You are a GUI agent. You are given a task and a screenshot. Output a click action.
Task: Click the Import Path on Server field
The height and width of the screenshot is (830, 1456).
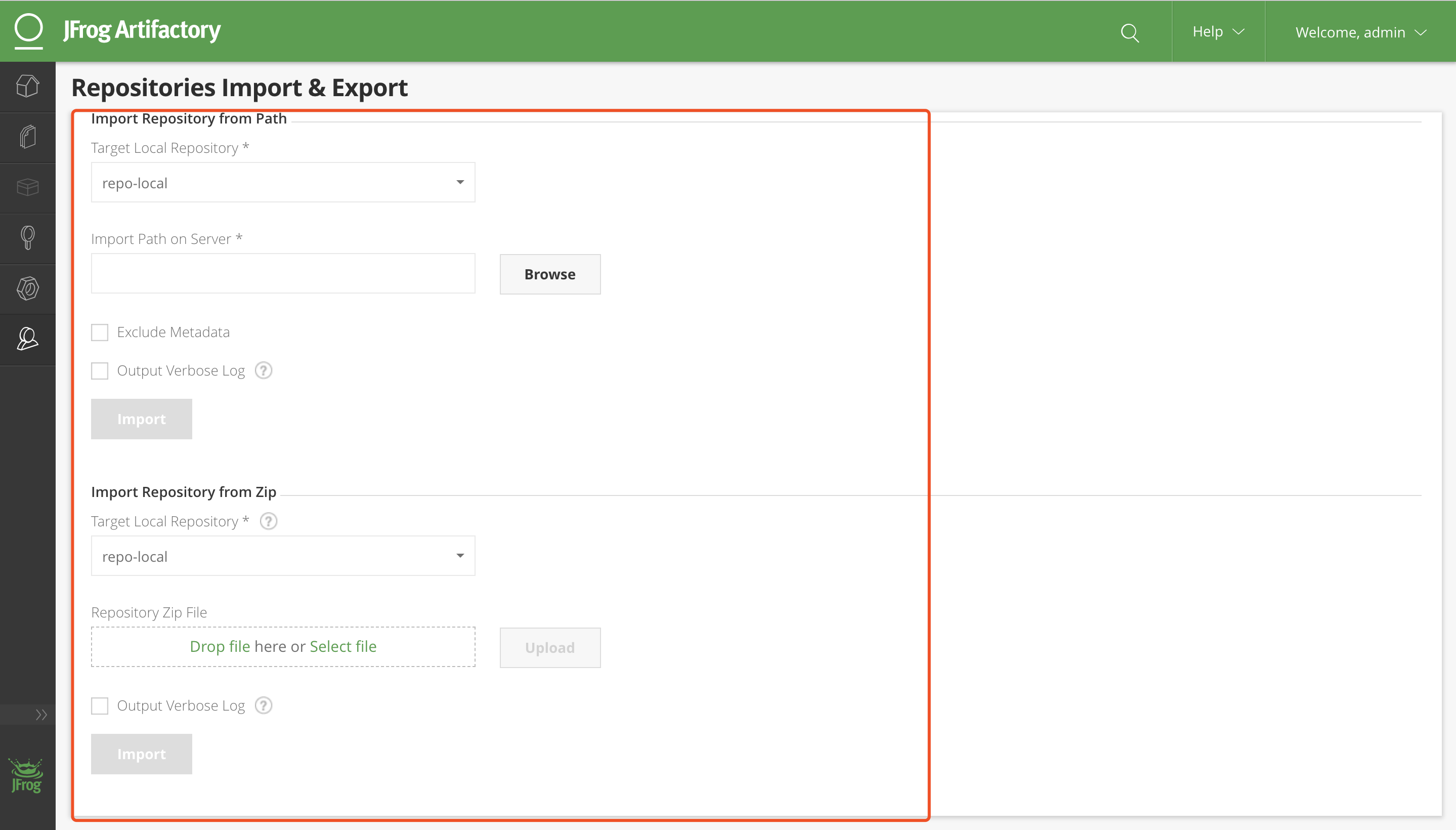[x=283, y=274]
